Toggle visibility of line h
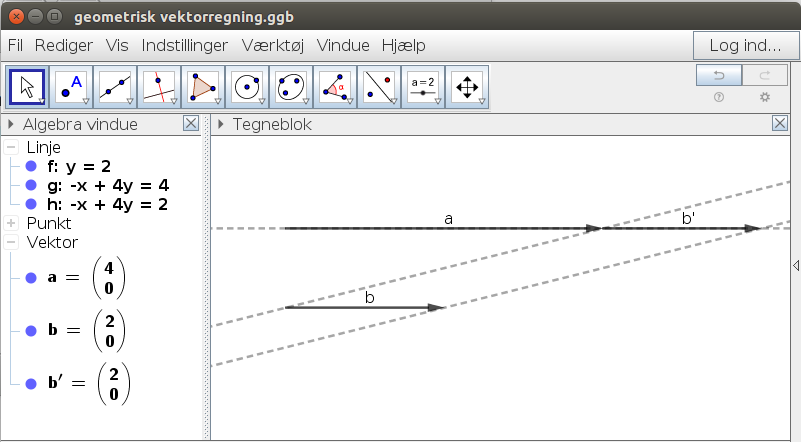This screenshot has width=801, height=442. pyautogui.click(x=31, y=204)
